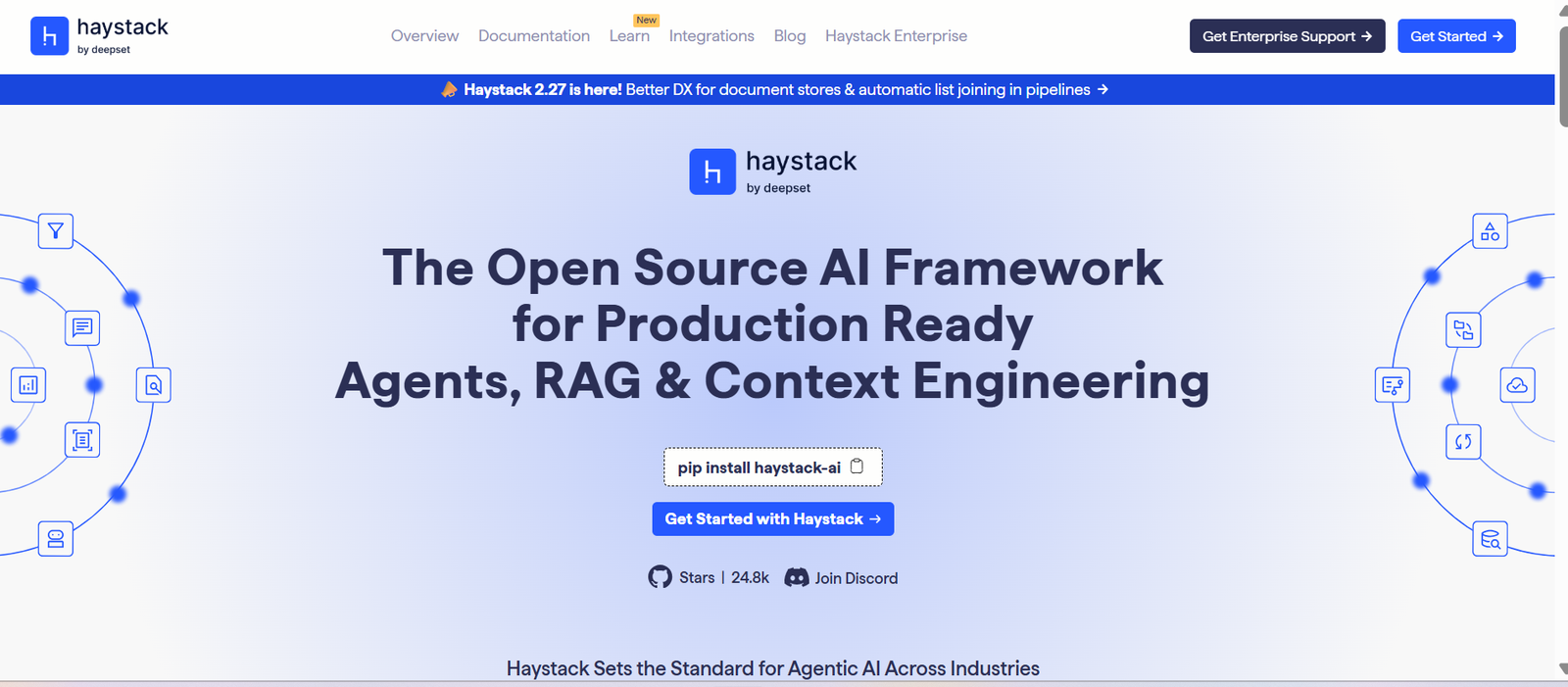
Task: Click the pip install haystack-ai command box
Action: click(x=773, y=466)
